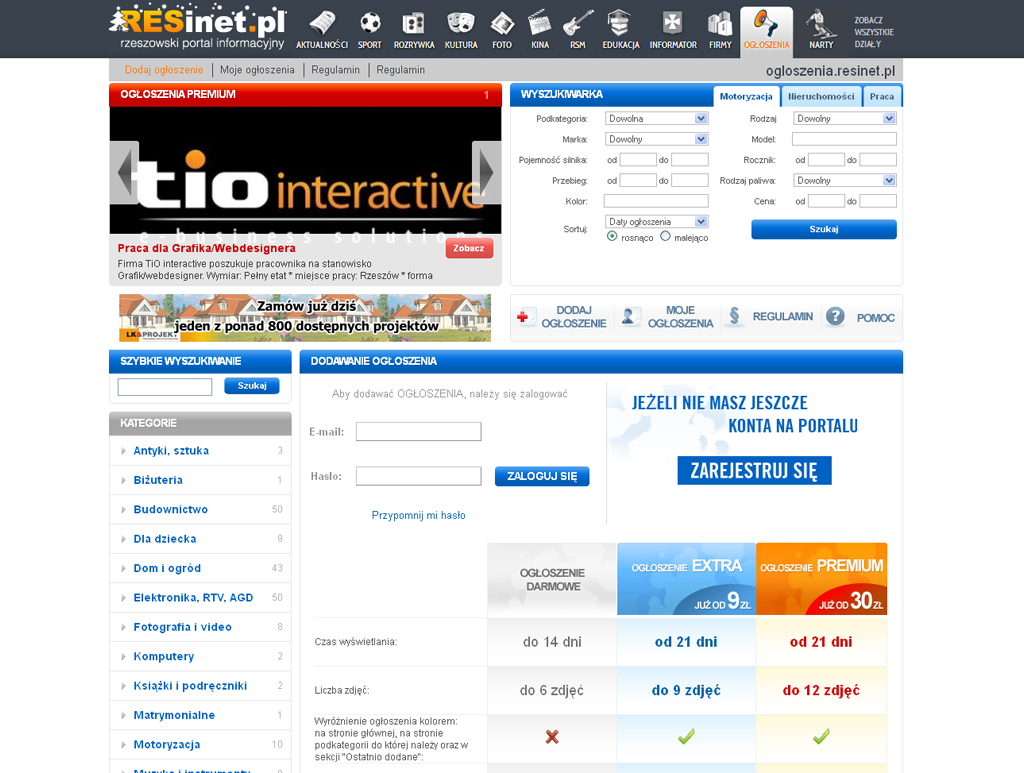This screenshot has height=773, width=1024.
Task: Open the Dla dziecka category
Action: (x=165, y=539)
